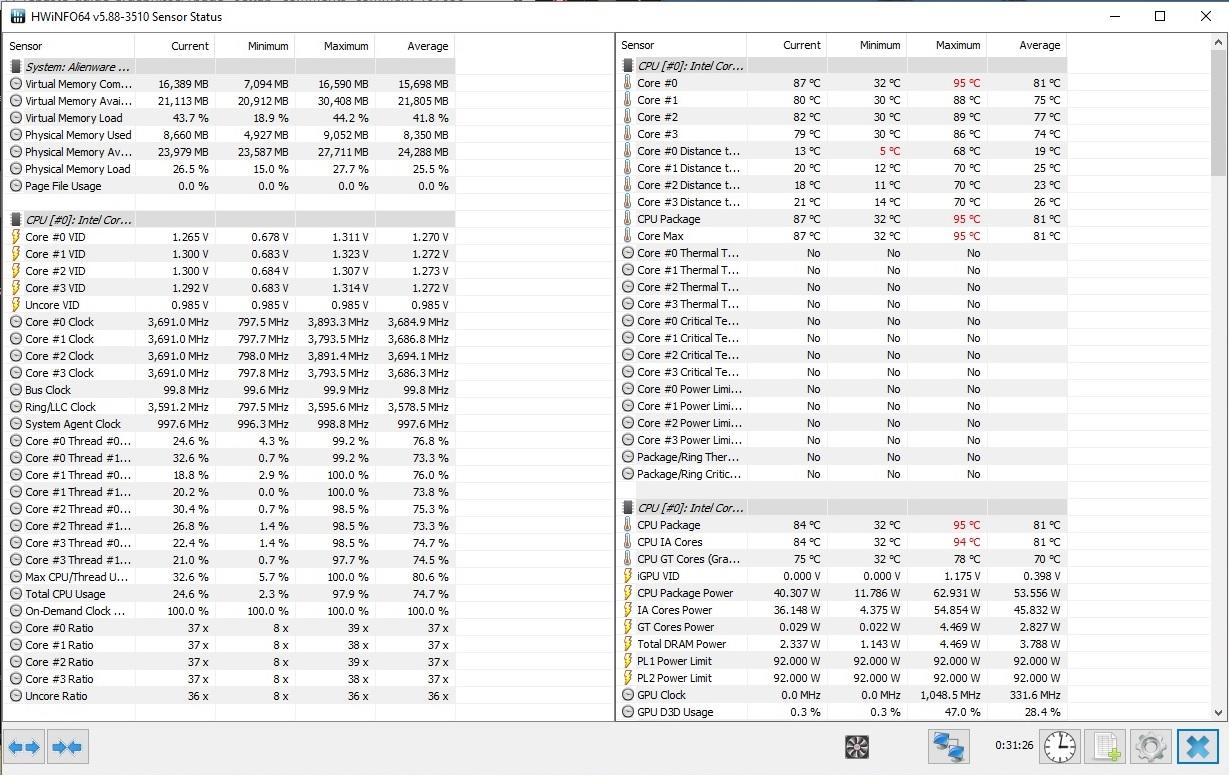This screenshot has width=1229, height=777.
Task: Close sensors with the blue X button
Action: pyautogui.click(x=1196, y=746)
